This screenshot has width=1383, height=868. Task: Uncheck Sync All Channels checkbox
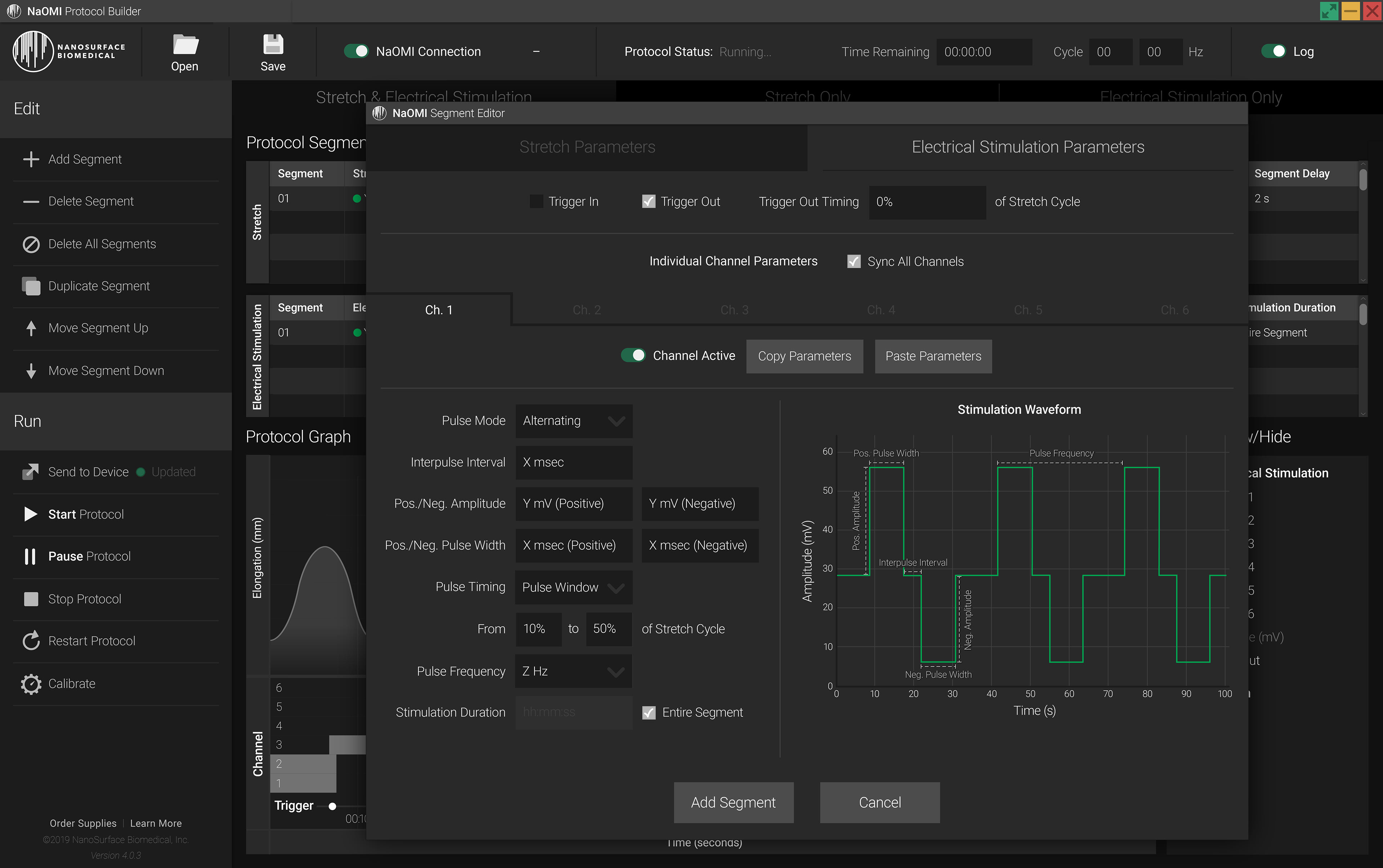854,262
